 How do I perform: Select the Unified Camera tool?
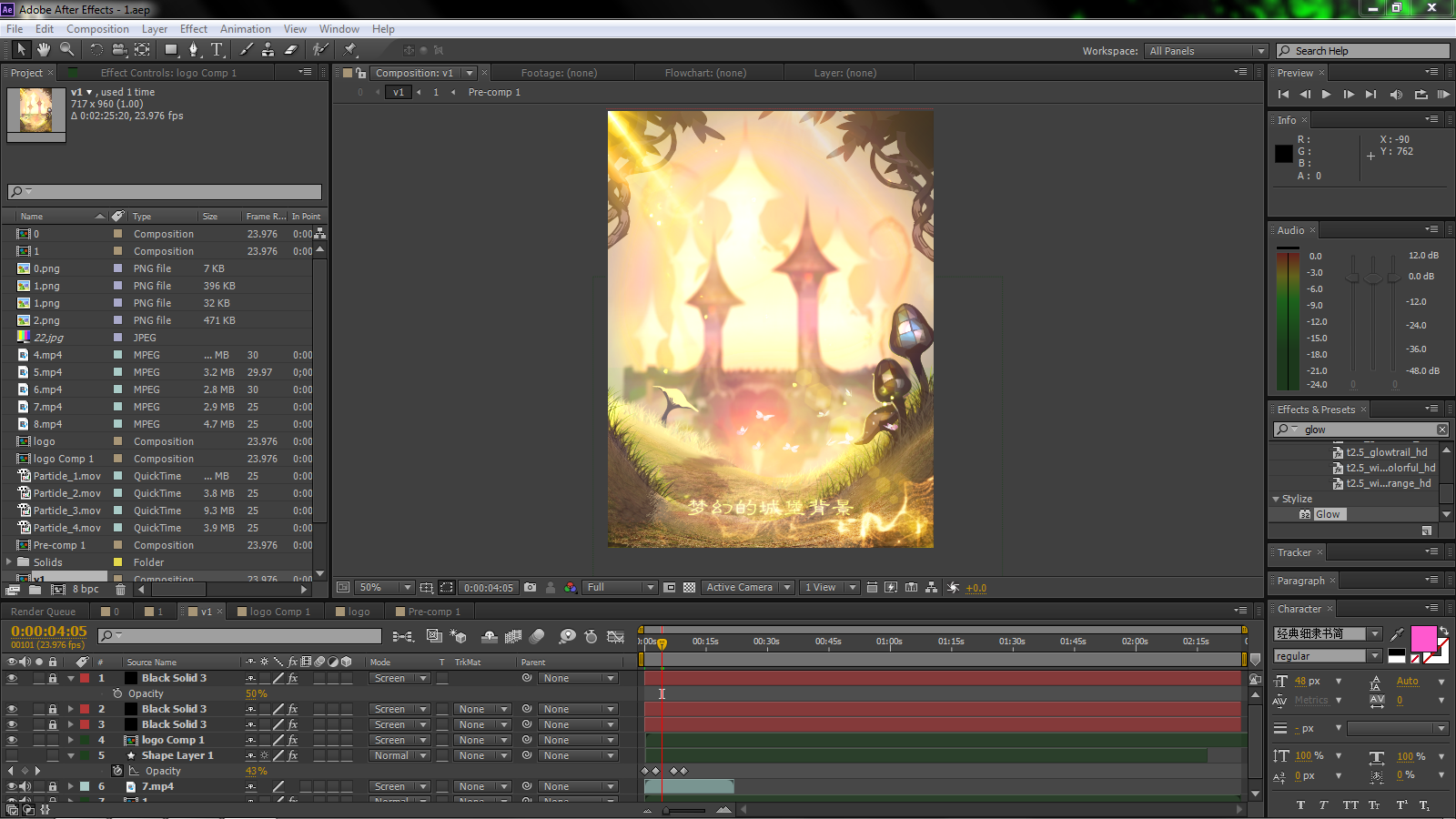[x=118, y=49]
